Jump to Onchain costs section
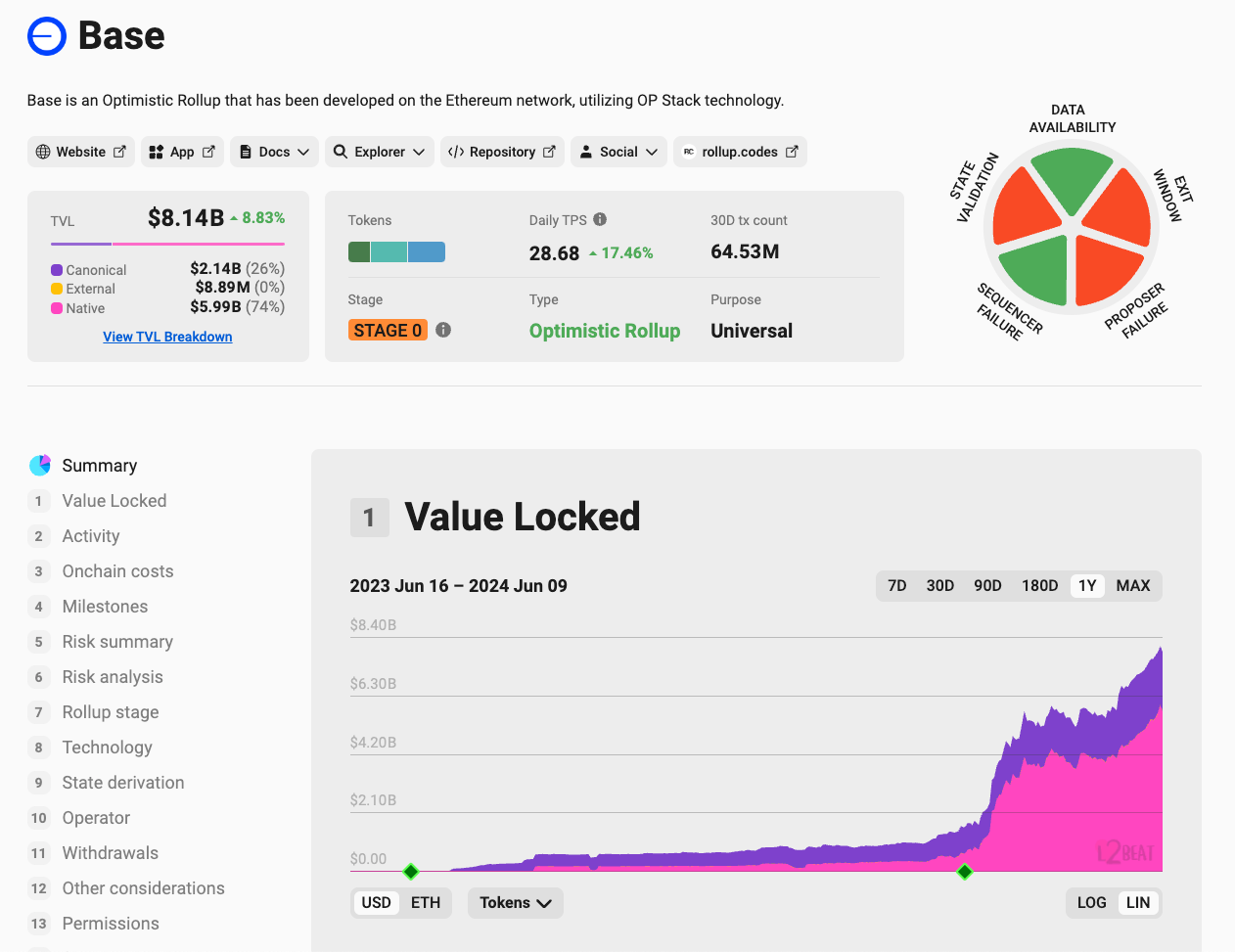Screen dimensions: 1235x952 [117, 571]
